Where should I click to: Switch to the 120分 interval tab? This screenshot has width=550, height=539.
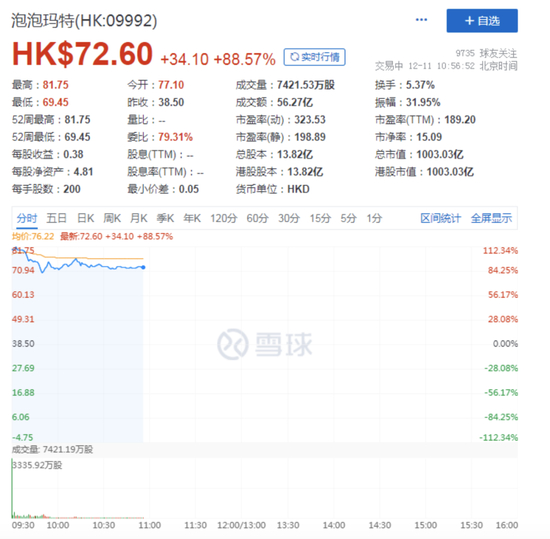tap(224, 218)
